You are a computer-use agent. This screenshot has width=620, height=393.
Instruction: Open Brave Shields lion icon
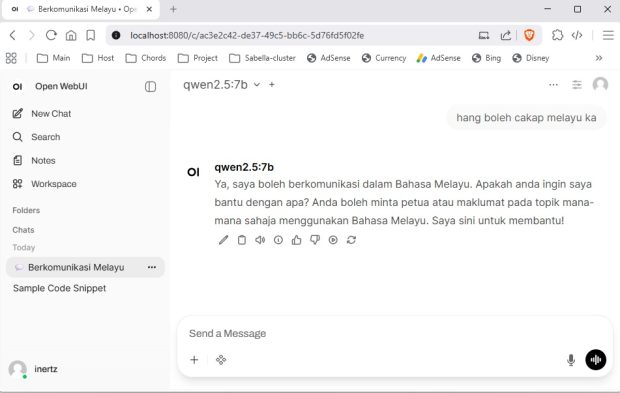pyautogui.click(x=529, y=36)
